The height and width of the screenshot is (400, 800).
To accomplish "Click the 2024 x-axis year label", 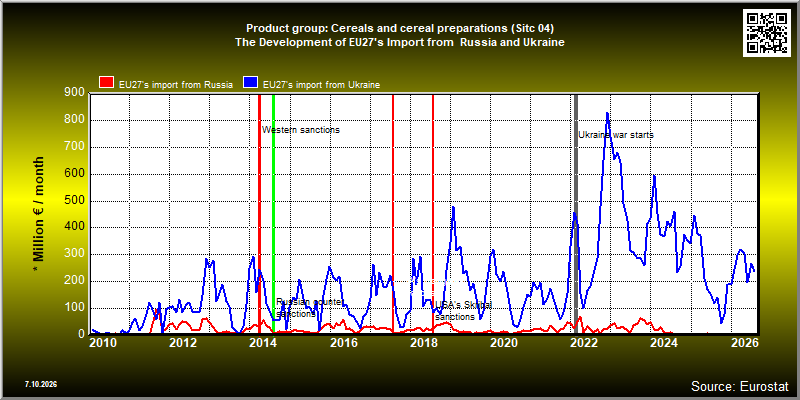I will [x=664, y=343].
